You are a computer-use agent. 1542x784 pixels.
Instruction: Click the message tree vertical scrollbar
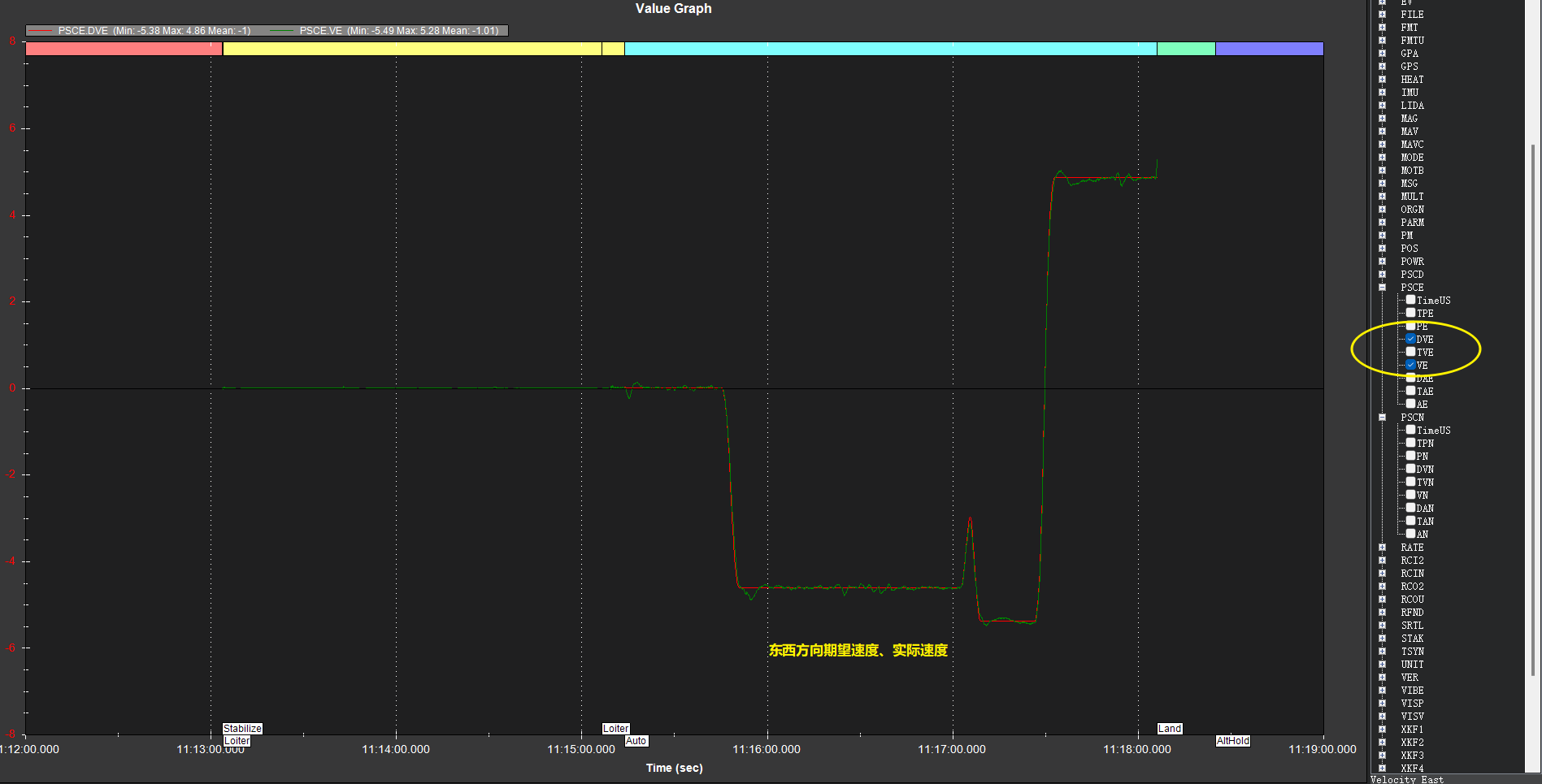click(1533, 406)
